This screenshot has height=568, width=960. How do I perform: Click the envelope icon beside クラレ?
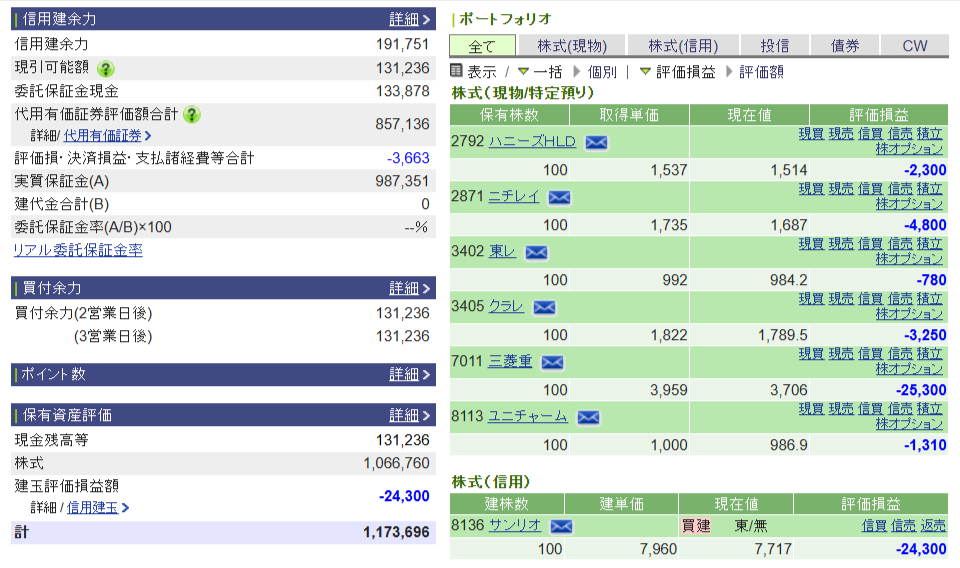544,307
